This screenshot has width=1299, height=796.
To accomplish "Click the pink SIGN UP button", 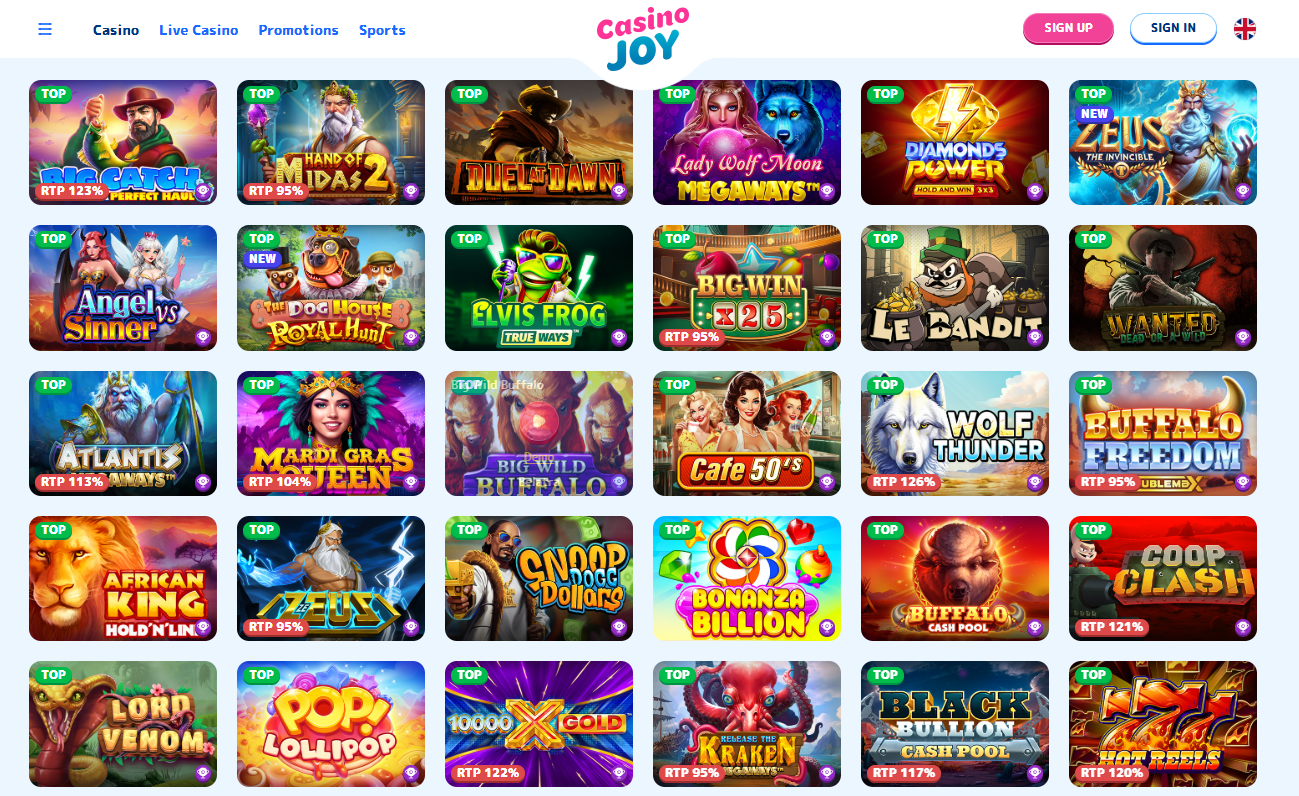I will pyautogui.click(x=1068, y=28).
